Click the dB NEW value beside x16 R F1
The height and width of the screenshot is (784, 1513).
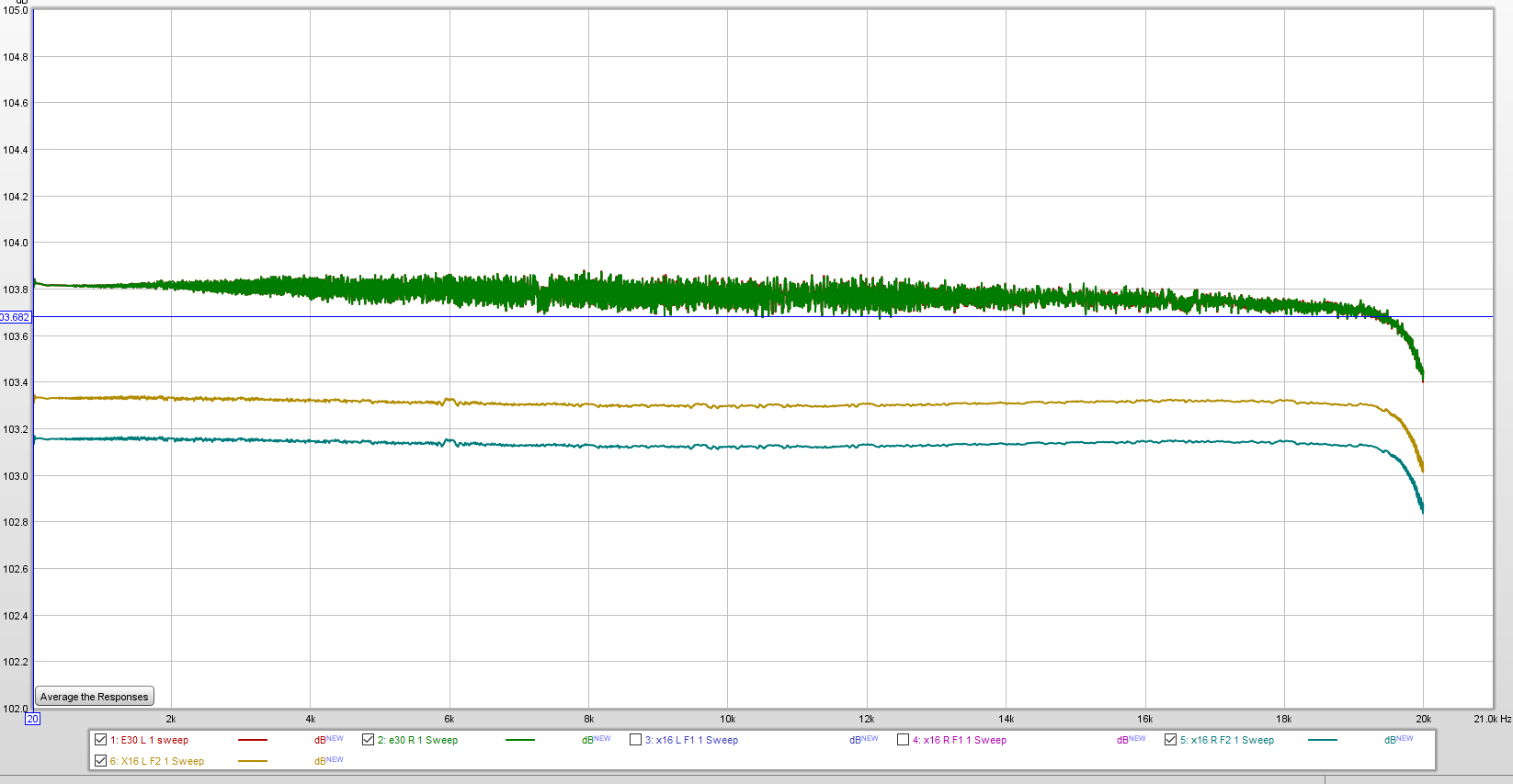1131,740
